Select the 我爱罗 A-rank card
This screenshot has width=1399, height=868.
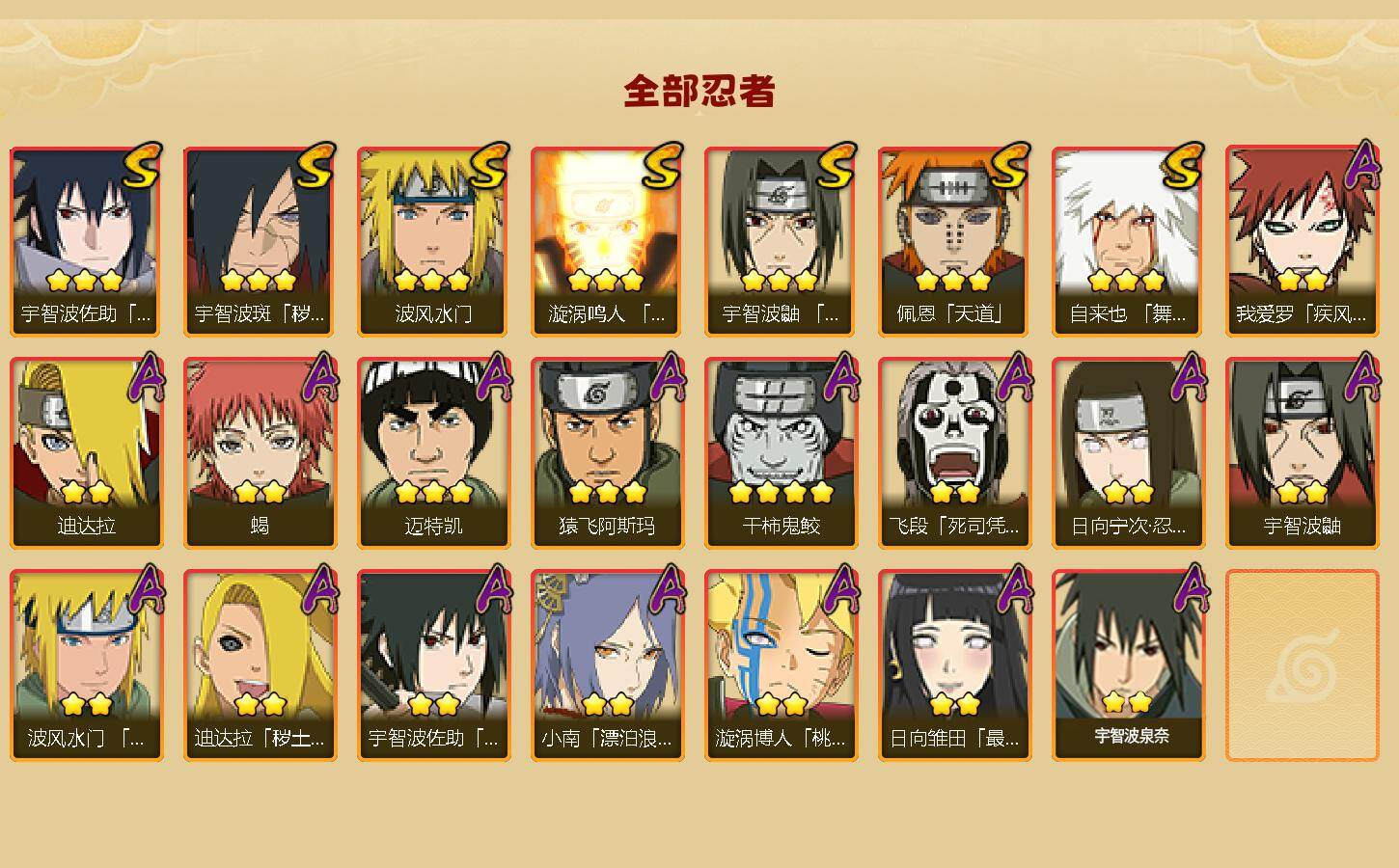(x=1302, y=241)
